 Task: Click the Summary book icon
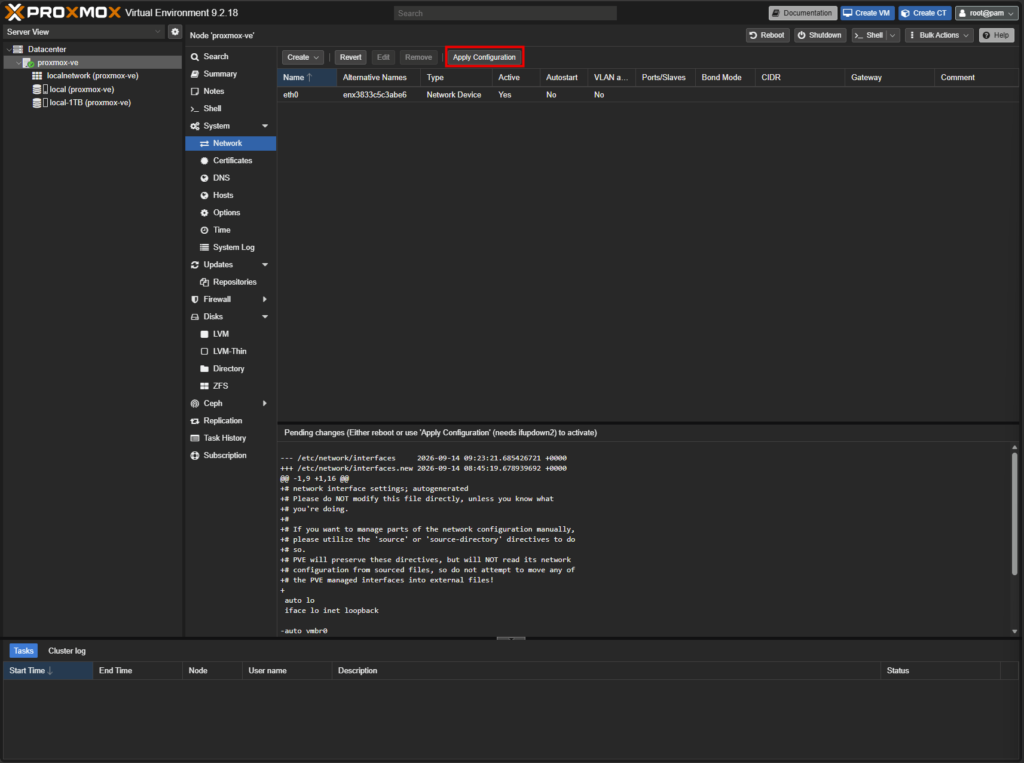(195, 74)
